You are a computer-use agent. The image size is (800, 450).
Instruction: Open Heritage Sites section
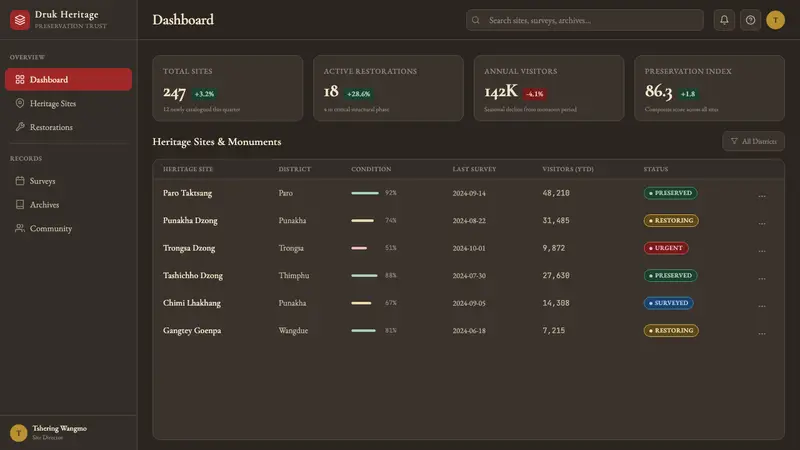pyautogui.click(x=68, y=103)
